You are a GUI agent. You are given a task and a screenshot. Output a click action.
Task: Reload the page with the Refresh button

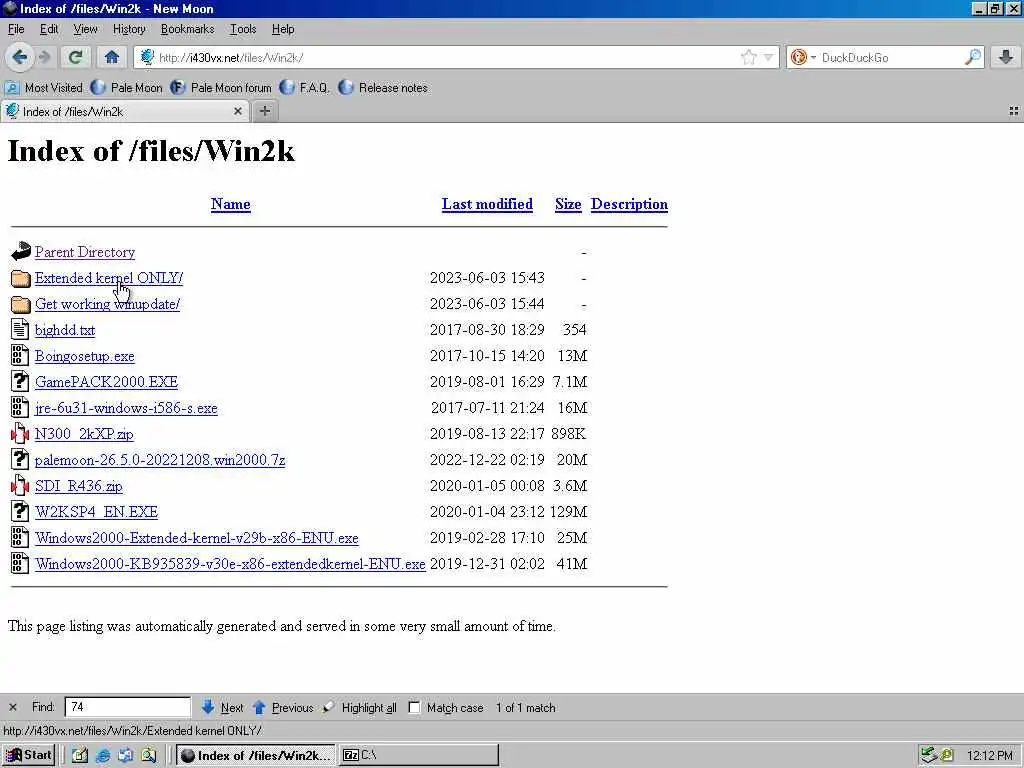pos(75,57)
